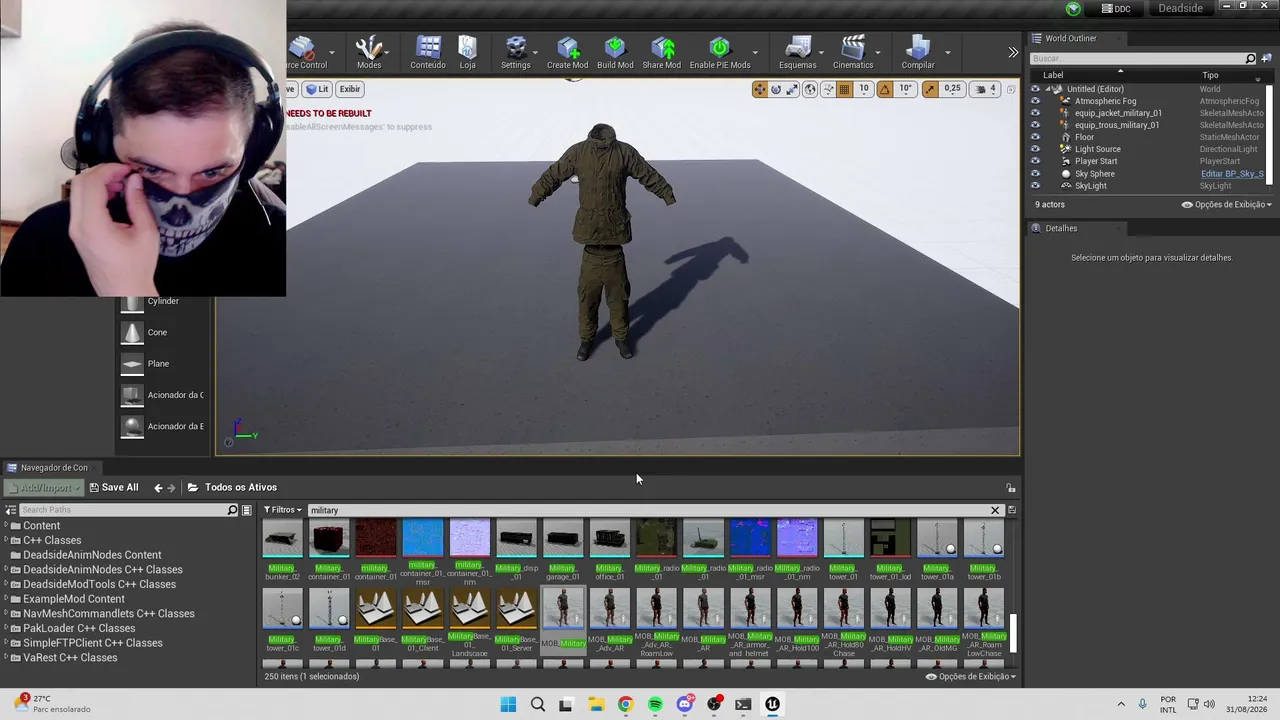
Task: Click the Source Control toolbar button
Action: [304, 52]
